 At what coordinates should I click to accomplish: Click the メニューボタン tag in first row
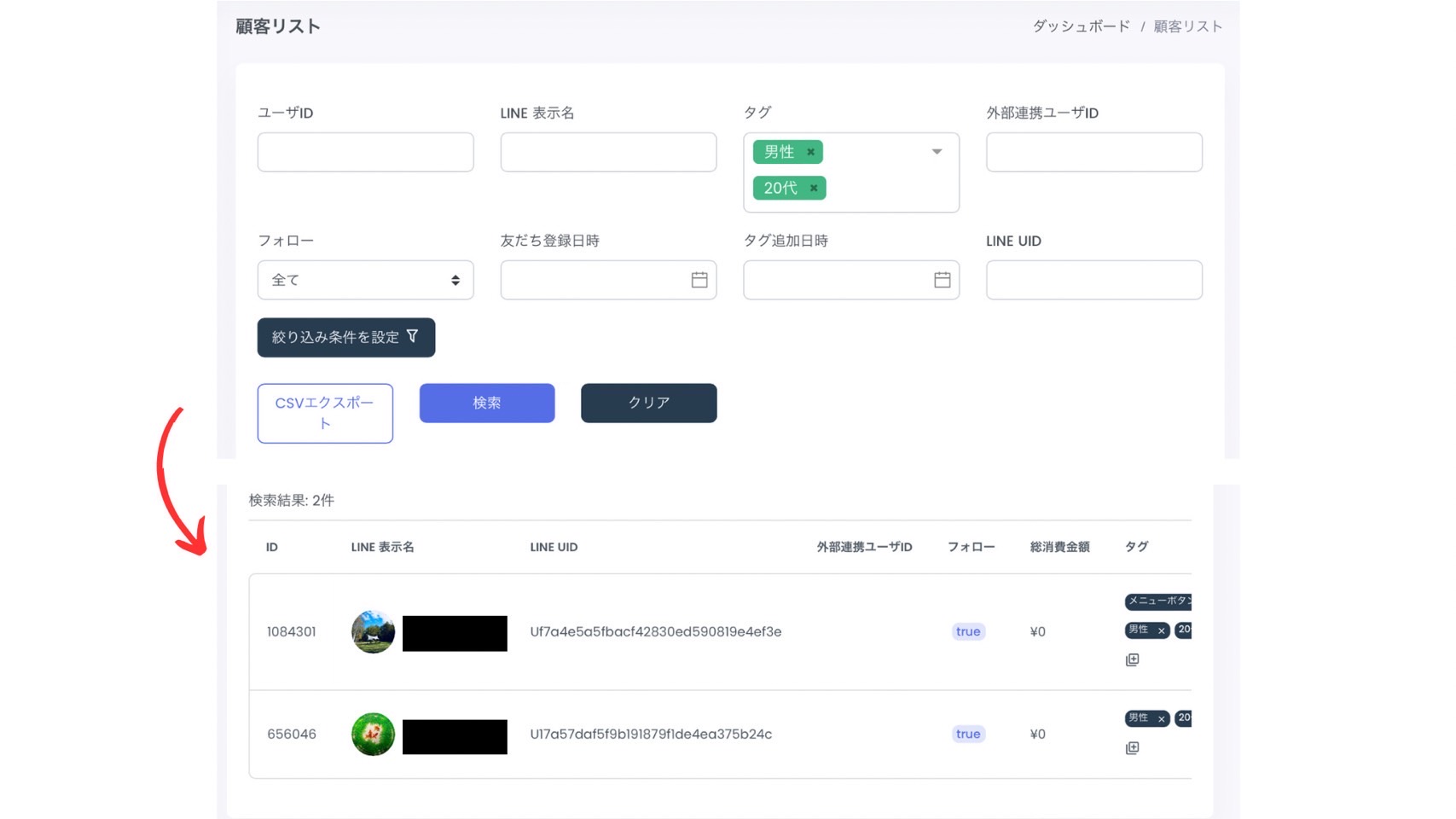tap(1157, 601)
